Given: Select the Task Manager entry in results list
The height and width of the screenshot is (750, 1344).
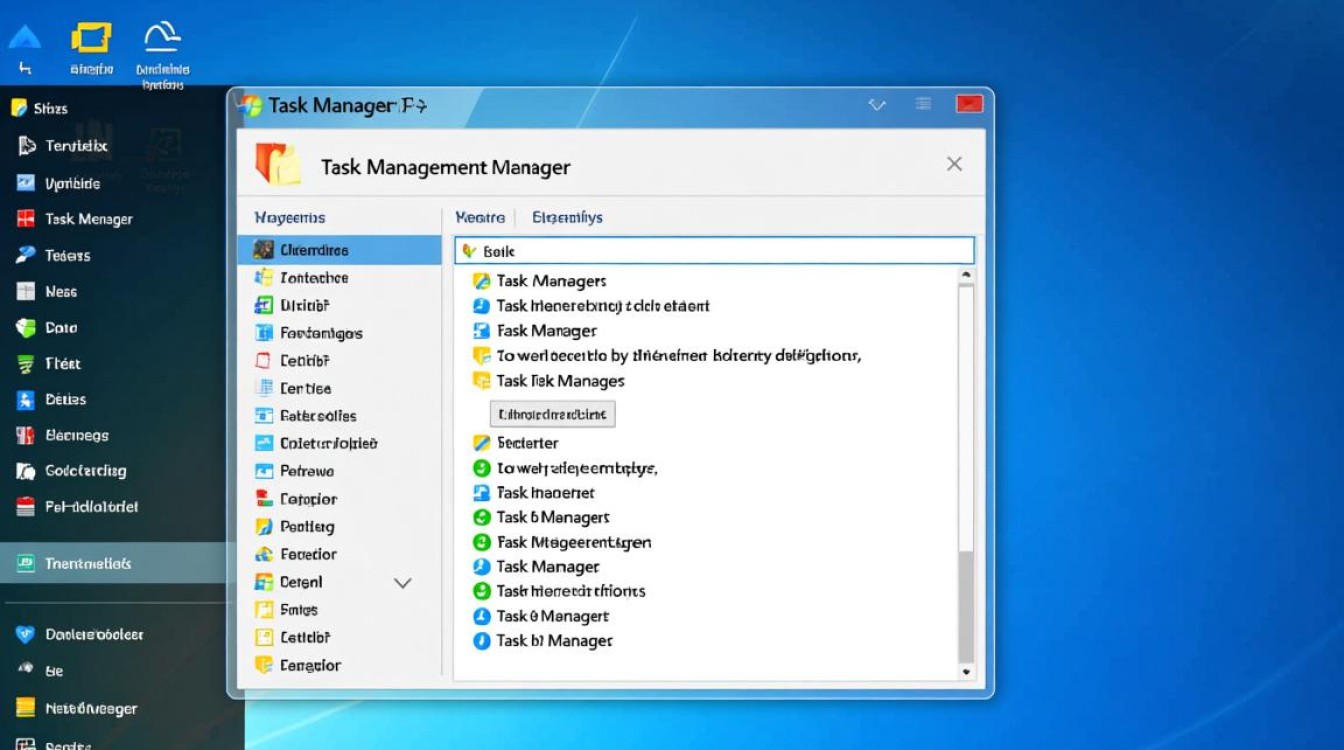Looking at the screenshot, I should point(547,567).
